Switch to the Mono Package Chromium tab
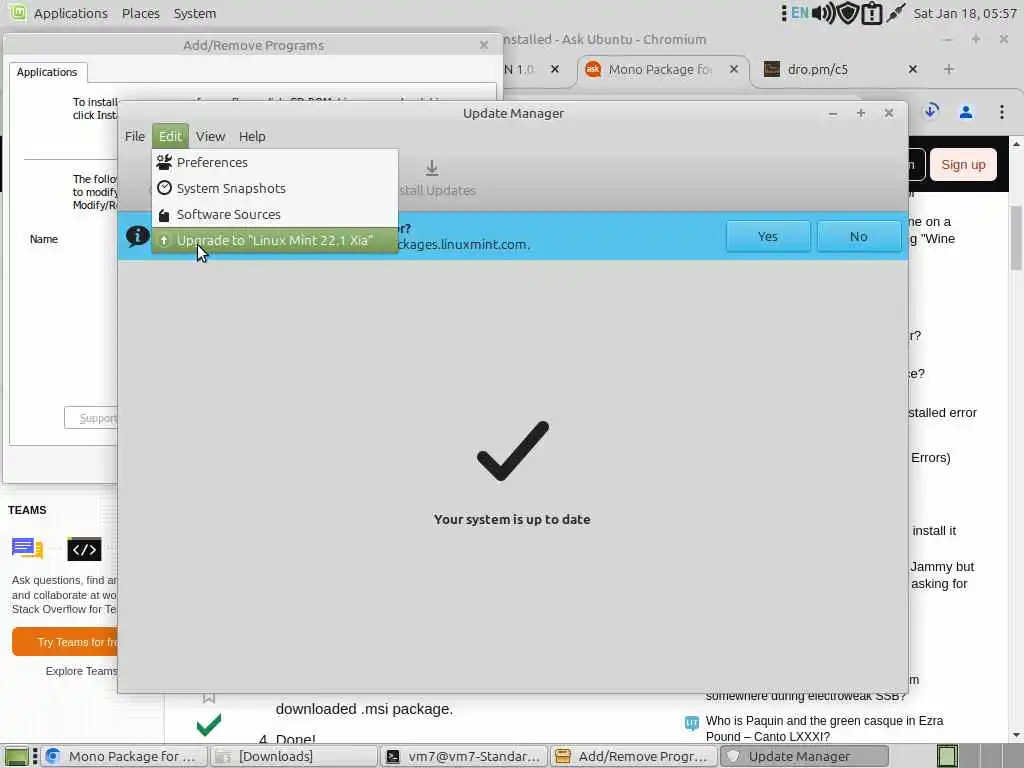 pos(660,69)
